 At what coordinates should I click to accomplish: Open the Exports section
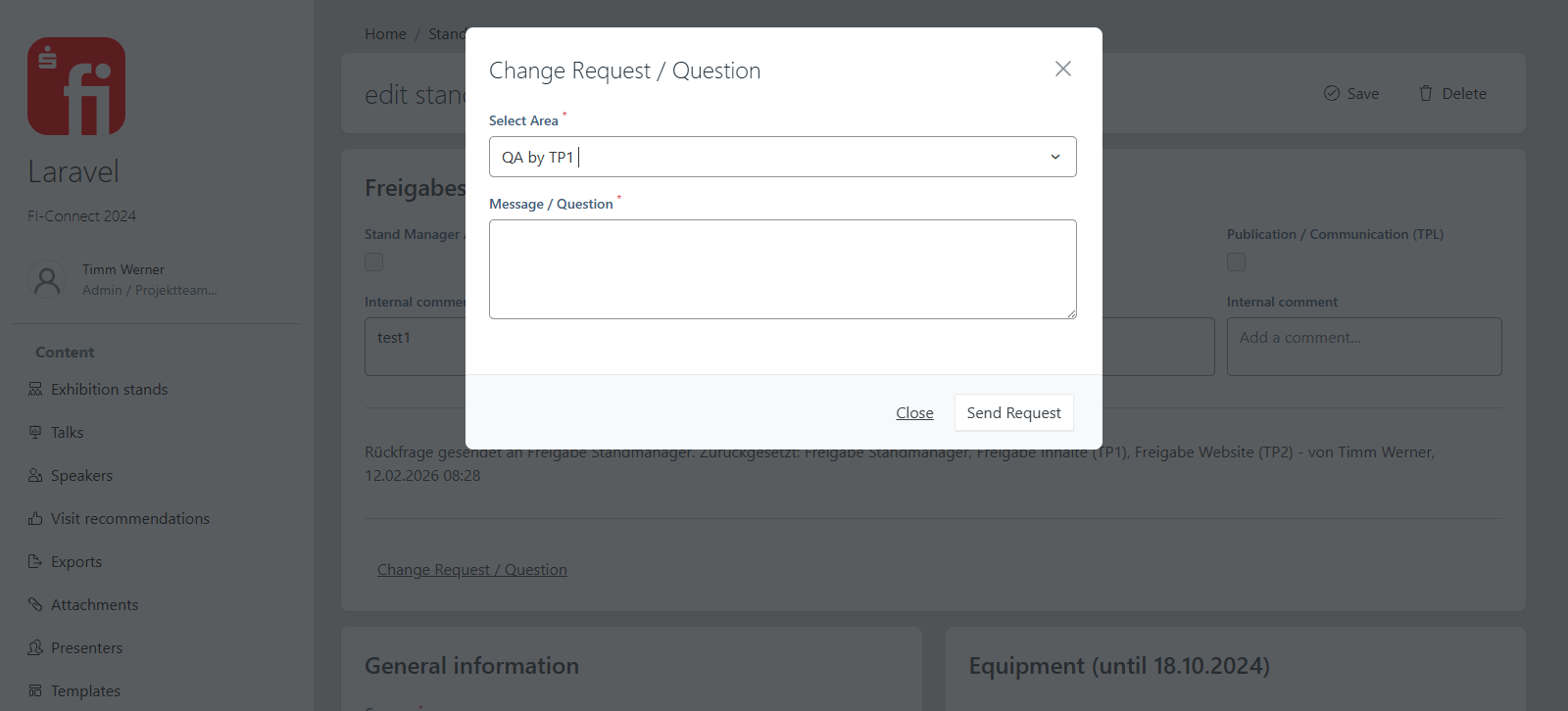tap(75, 561)
